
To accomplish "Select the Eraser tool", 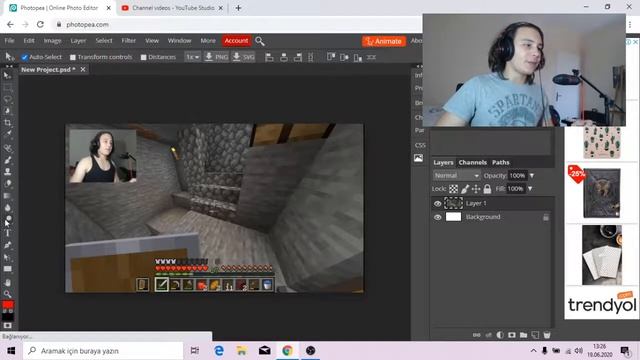I will pos(7,184).
